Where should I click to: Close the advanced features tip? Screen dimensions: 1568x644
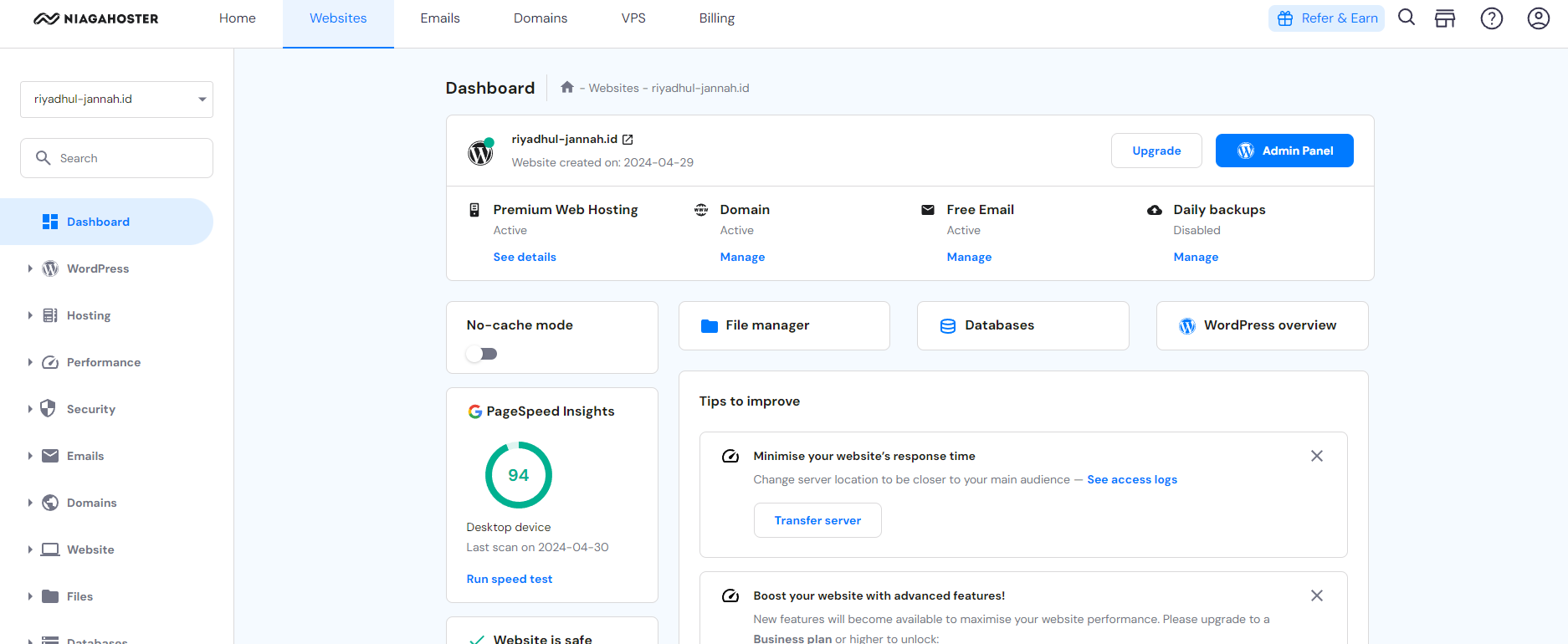coord(1317,595)
